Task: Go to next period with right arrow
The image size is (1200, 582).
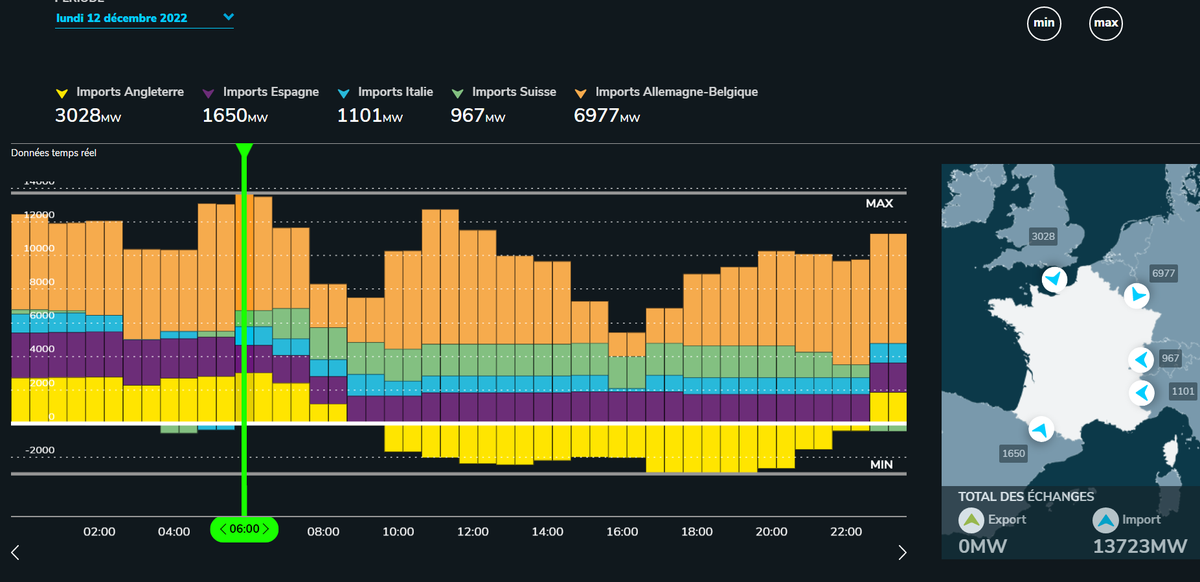Action: pyautogui.click(x=902, y=552)
